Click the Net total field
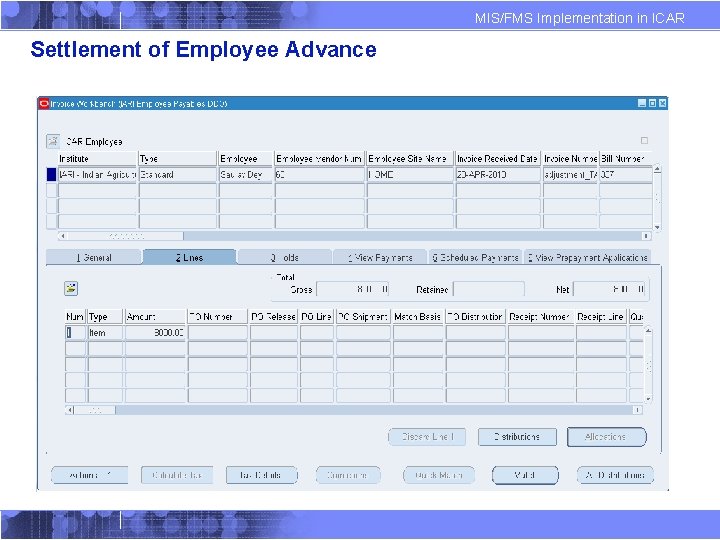Screen dimensions: 720x540 pos(609,289)
